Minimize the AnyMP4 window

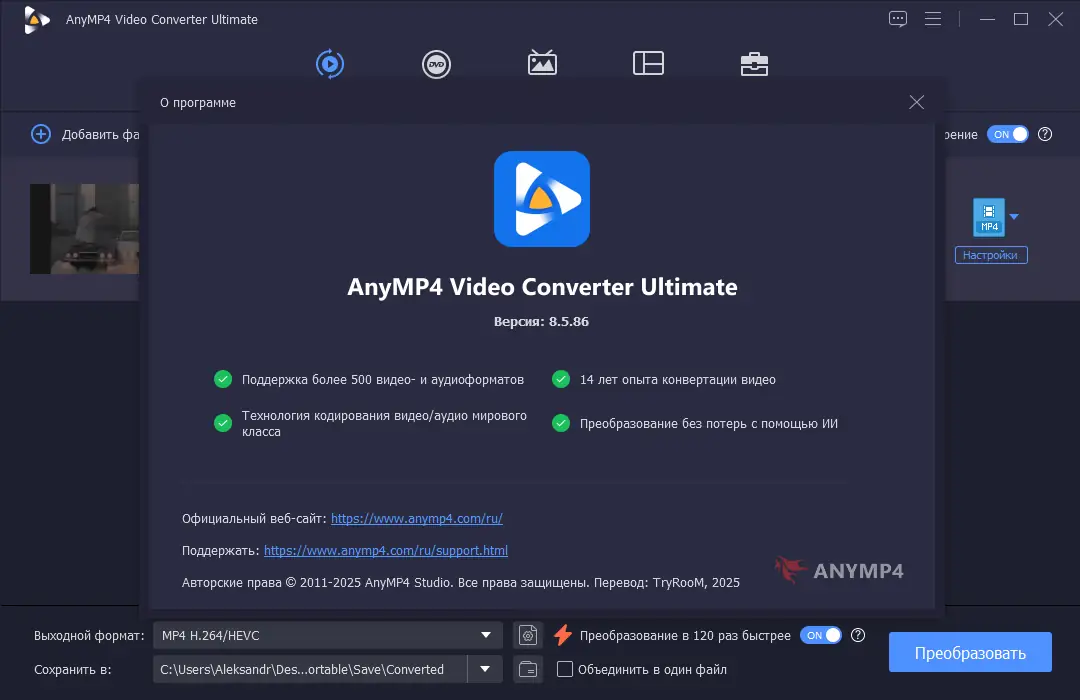point(988,19)
